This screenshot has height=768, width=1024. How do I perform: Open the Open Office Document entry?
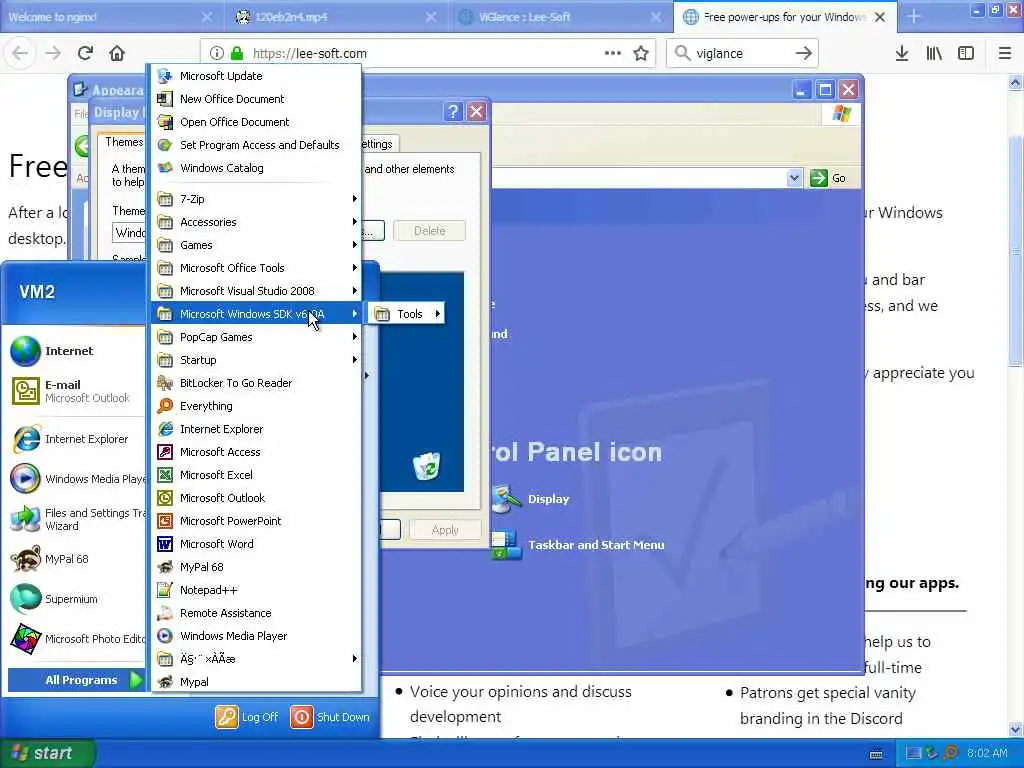(x=256, y=122)
